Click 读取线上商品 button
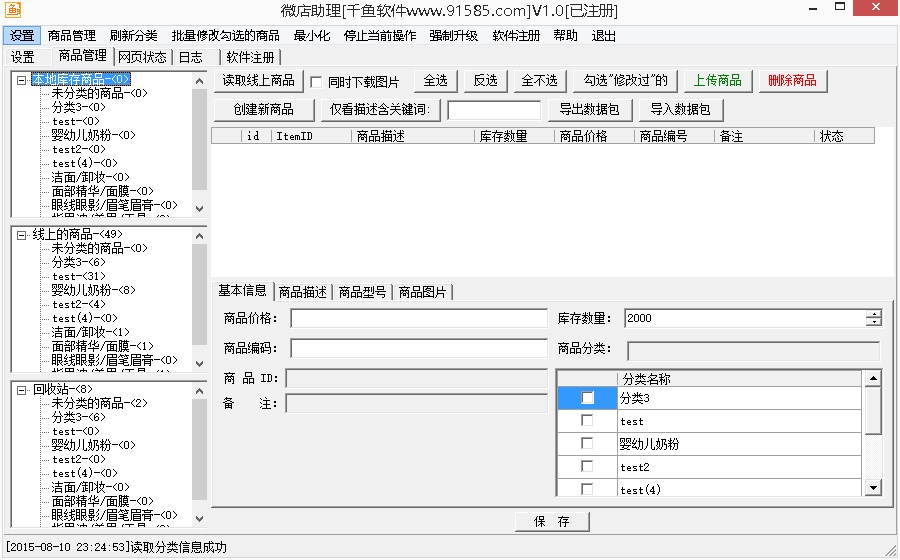900x560 pixels. 258,80
